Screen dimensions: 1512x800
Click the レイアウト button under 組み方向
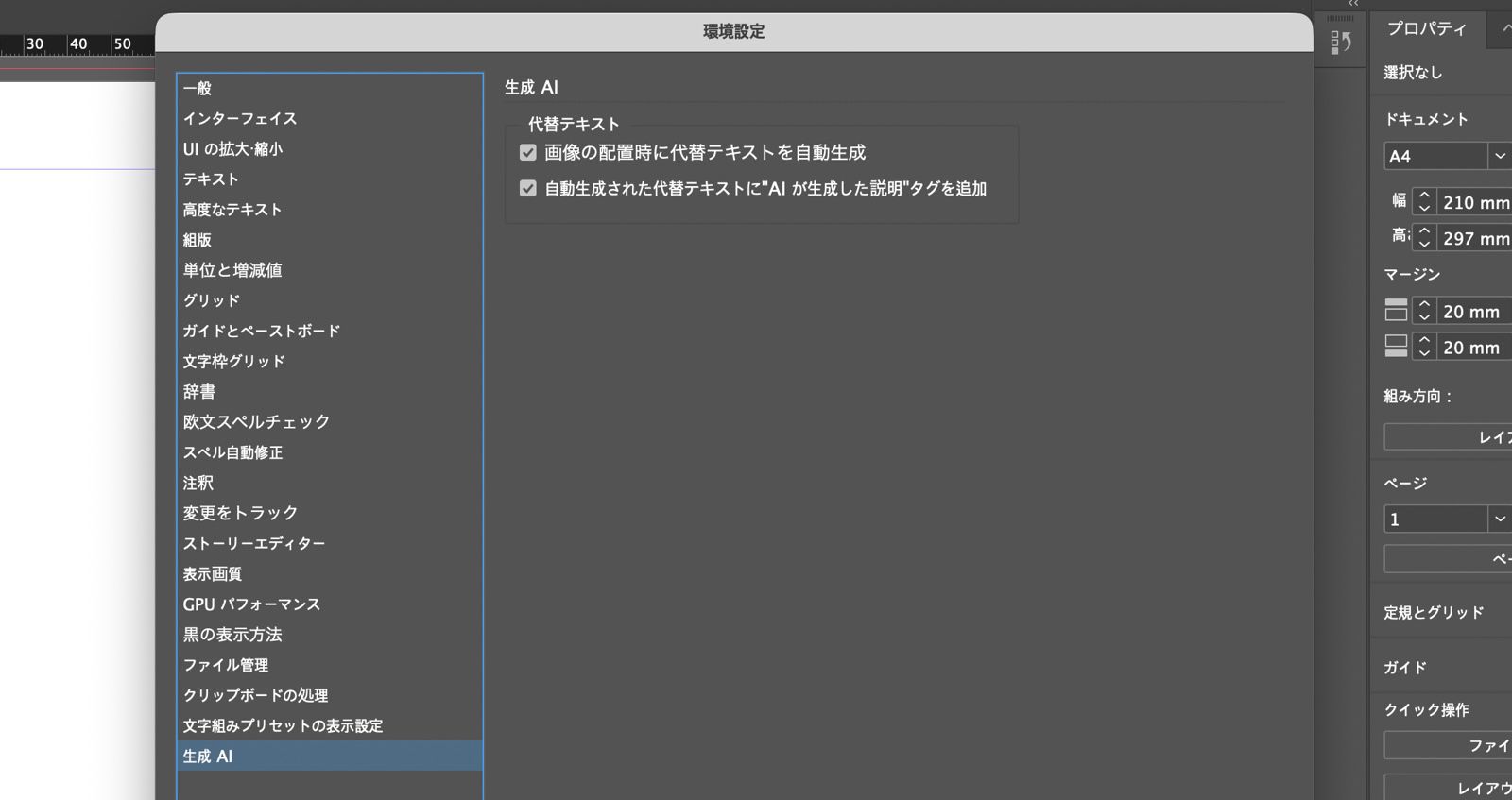tap(1448, 436)
